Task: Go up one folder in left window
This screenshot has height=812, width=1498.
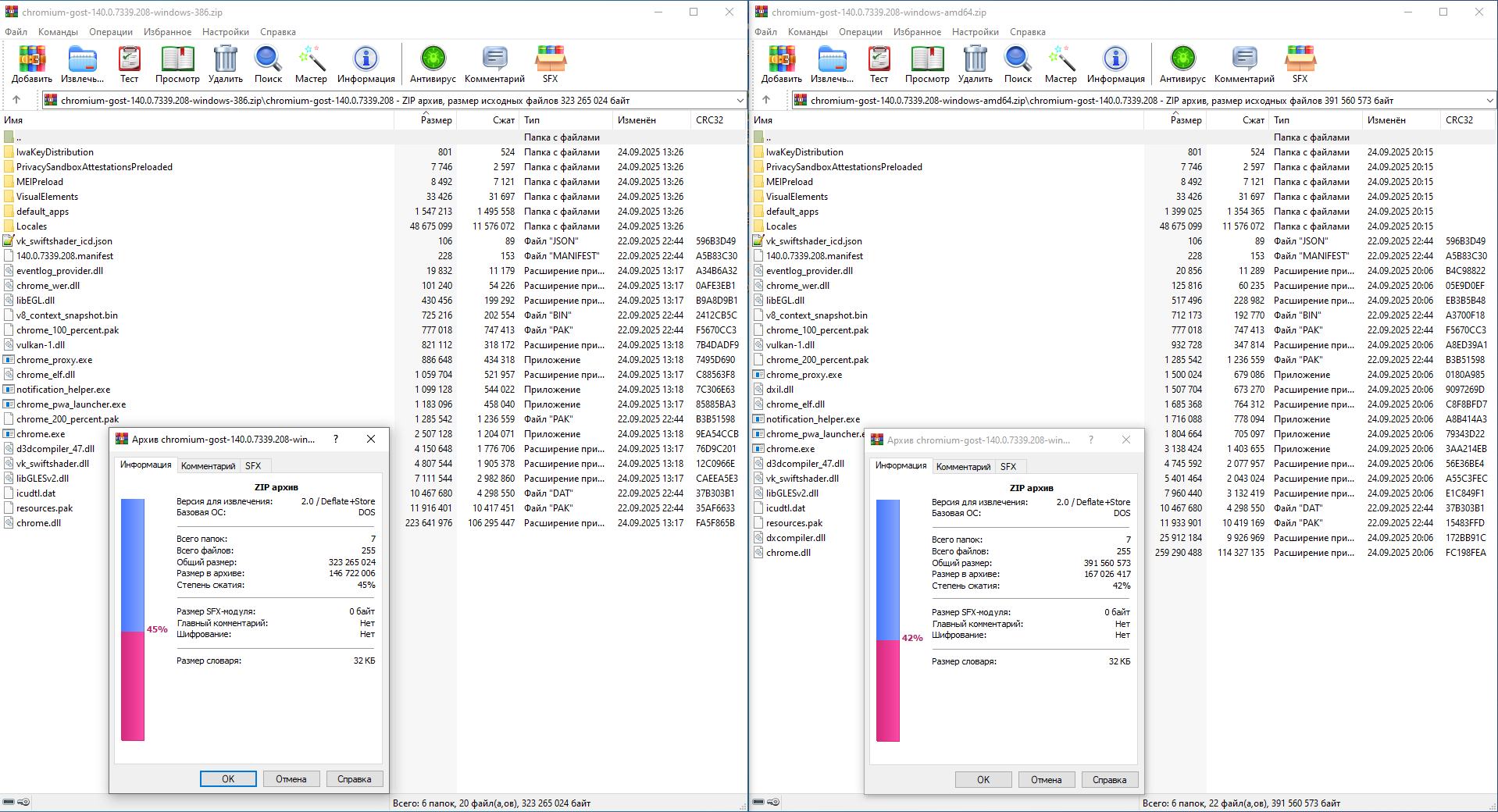Action: click(x=16, y=100)
